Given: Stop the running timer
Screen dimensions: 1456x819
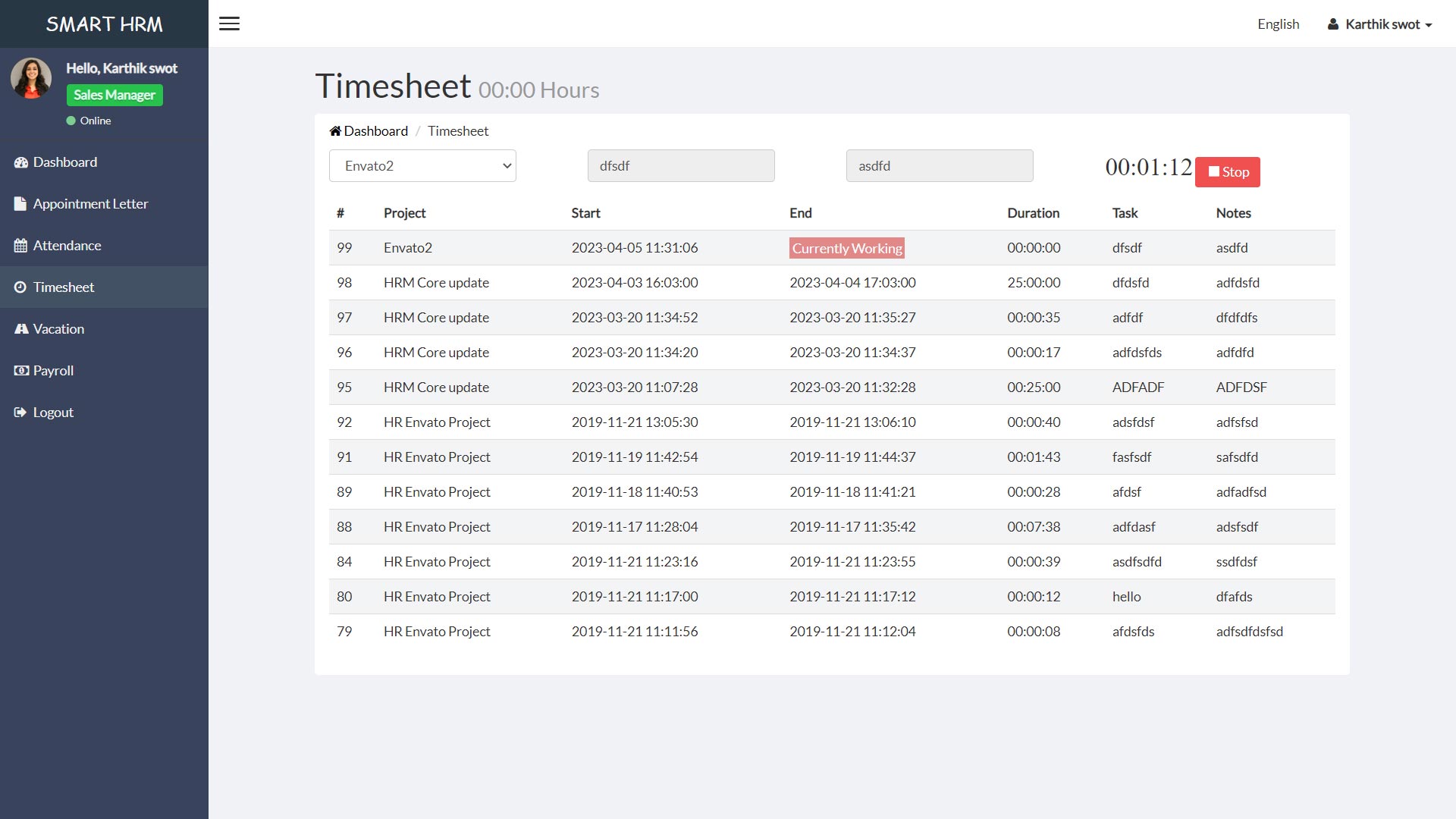Looking at the screenshot, I should coord(1227,172).
